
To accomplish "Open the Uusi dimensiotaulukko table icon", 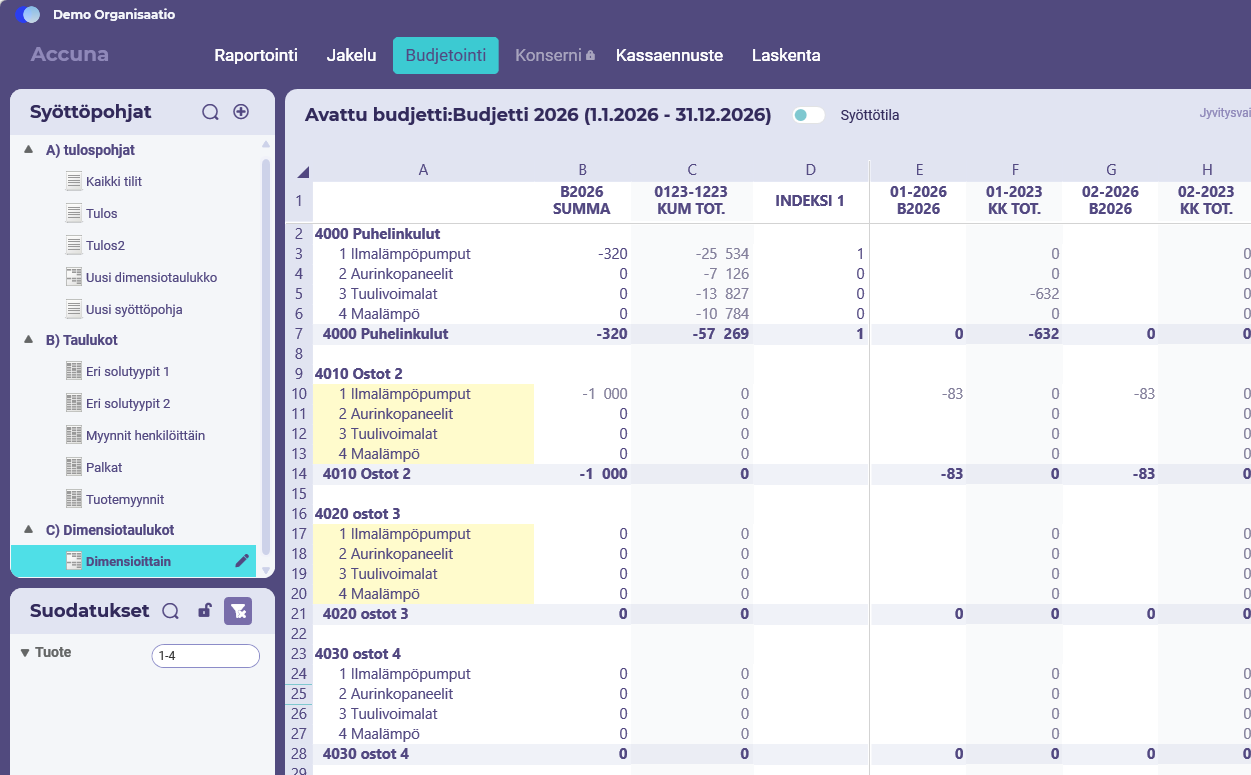I will (74, 277).
